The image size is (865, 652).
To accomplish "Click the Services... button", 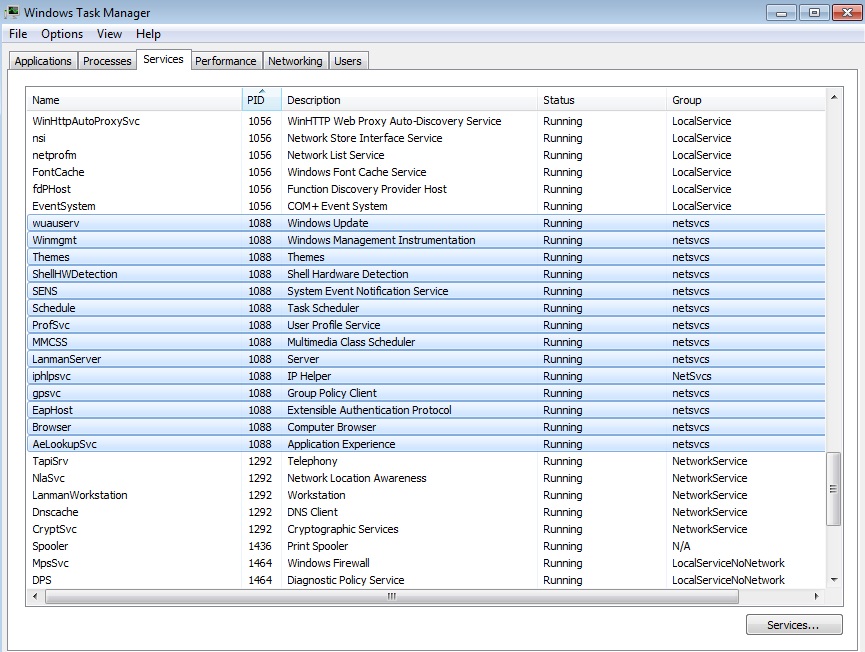I will pos(794,625).
